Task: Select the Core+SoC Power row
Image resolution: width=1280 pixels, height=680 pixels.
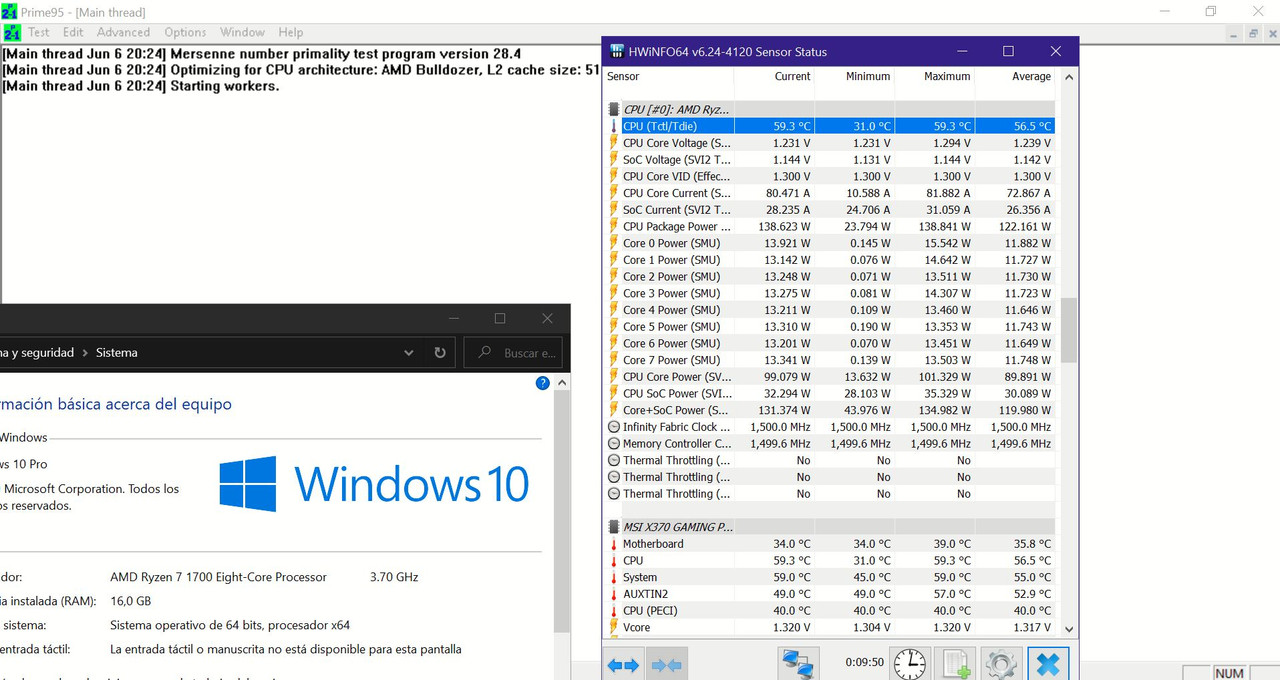Action: tap(830, 410)
